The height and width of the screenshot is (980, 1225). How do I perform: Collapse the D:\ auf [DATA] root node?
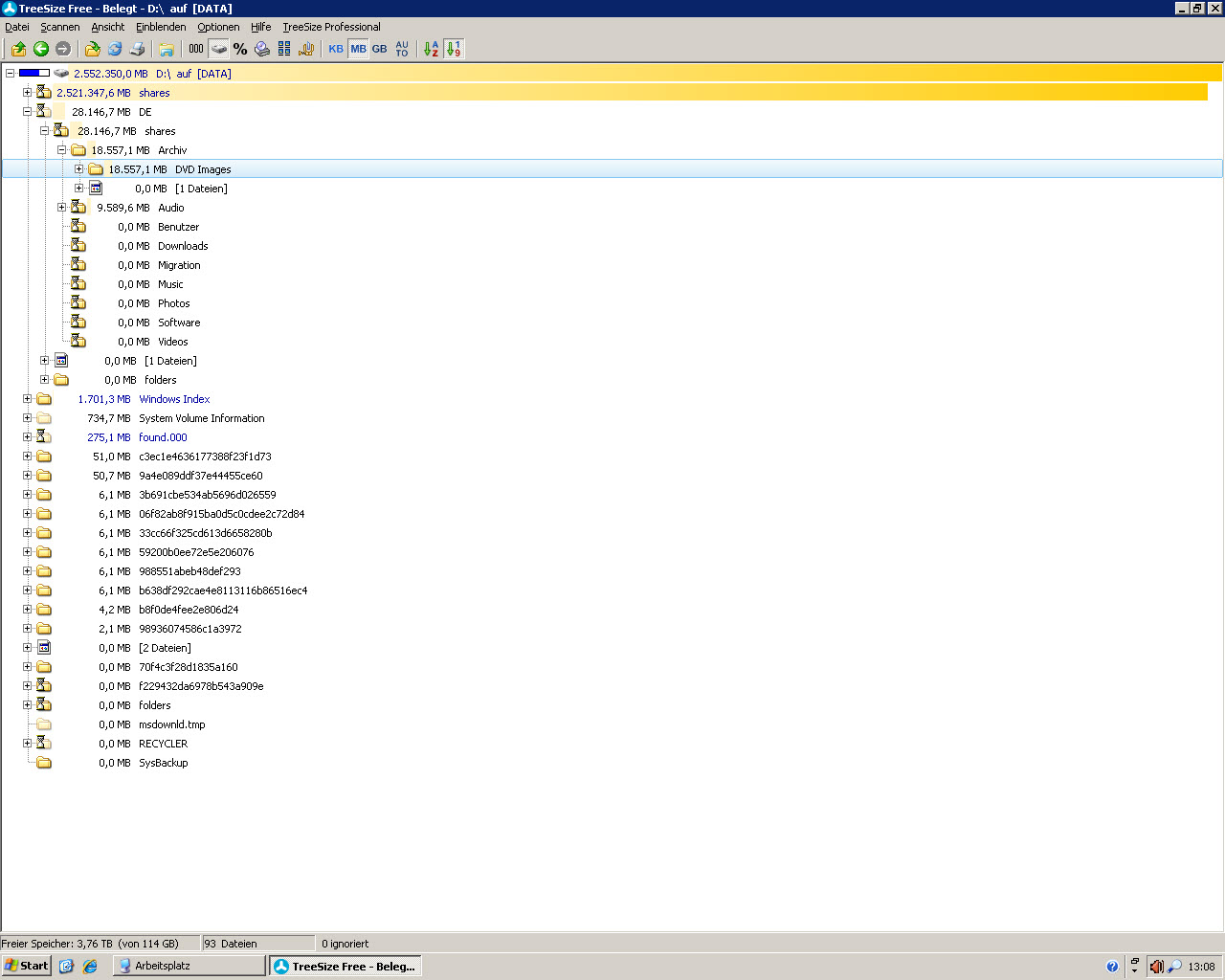pos(10,73)
